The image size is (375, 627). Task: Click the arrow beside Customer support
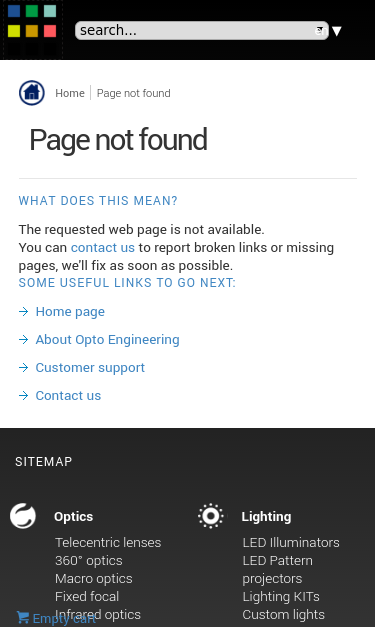pos(24,367)
